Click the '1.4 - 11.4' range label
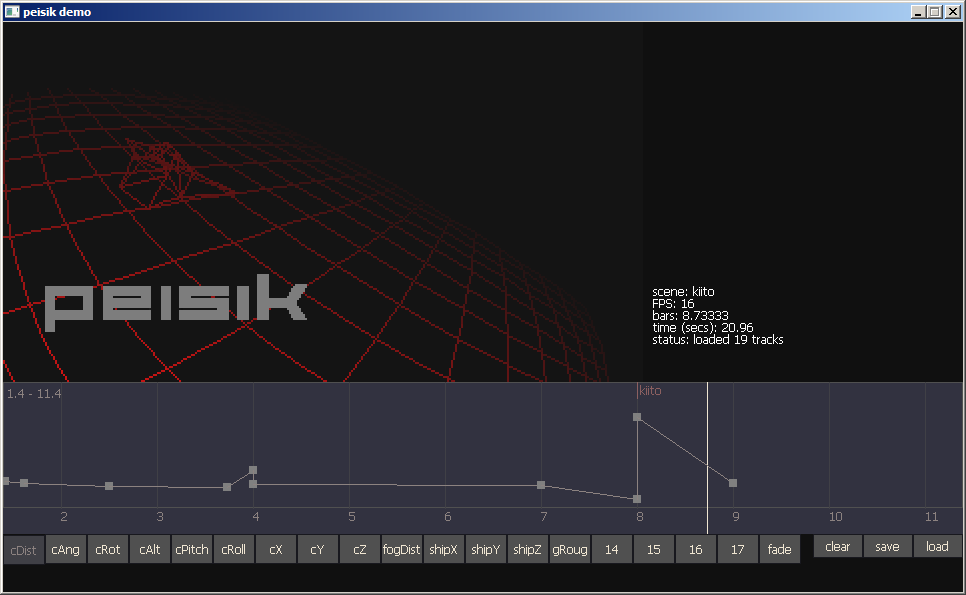This screenshot has width=966, height=595. point(34,394)
